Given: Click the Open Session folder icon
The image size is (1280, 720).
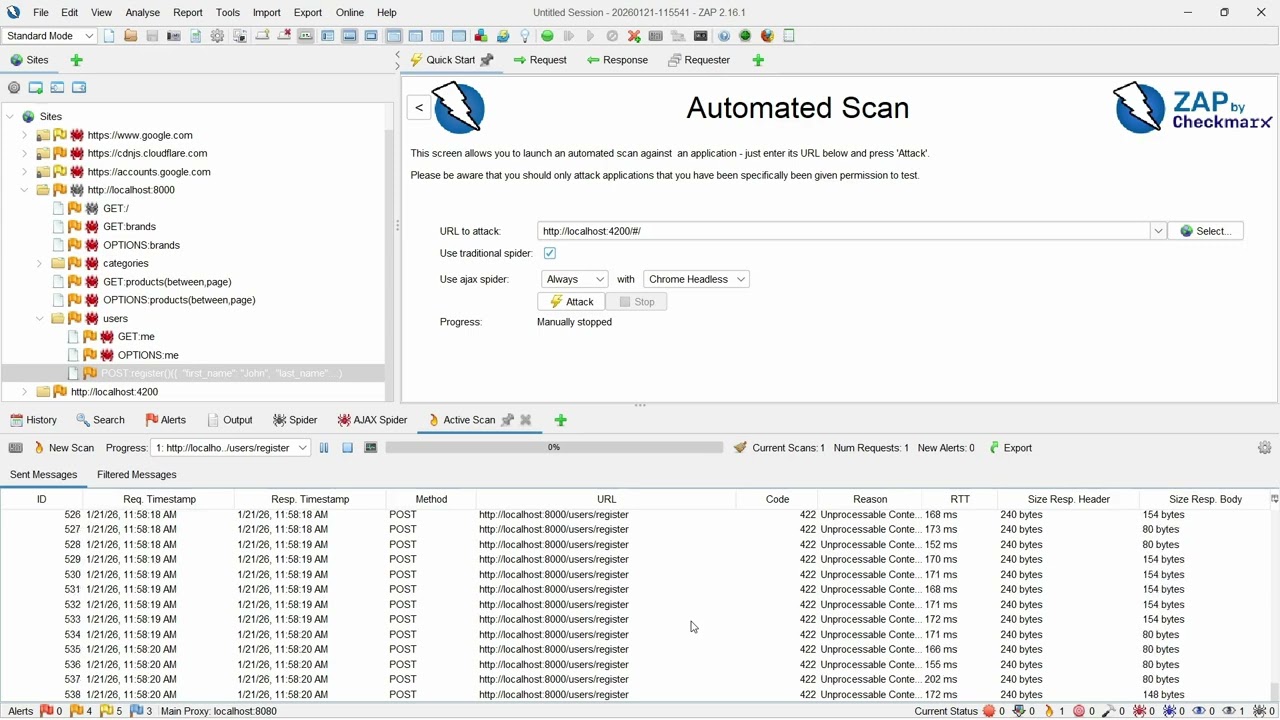Looking at the screenshot, I should pos(130,36).
